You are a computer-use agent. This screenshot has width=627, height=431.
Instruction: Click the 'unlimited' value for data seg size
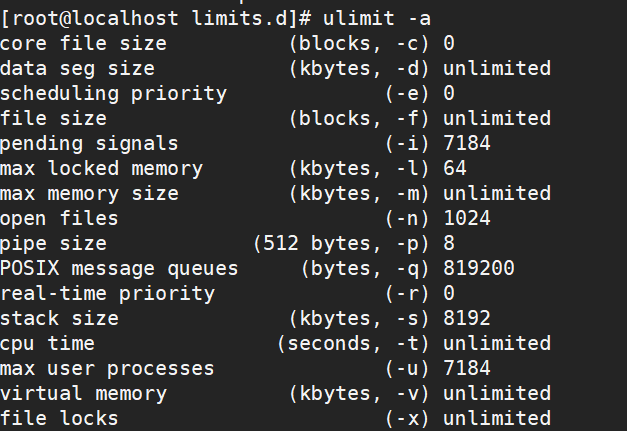click(497, 68)
